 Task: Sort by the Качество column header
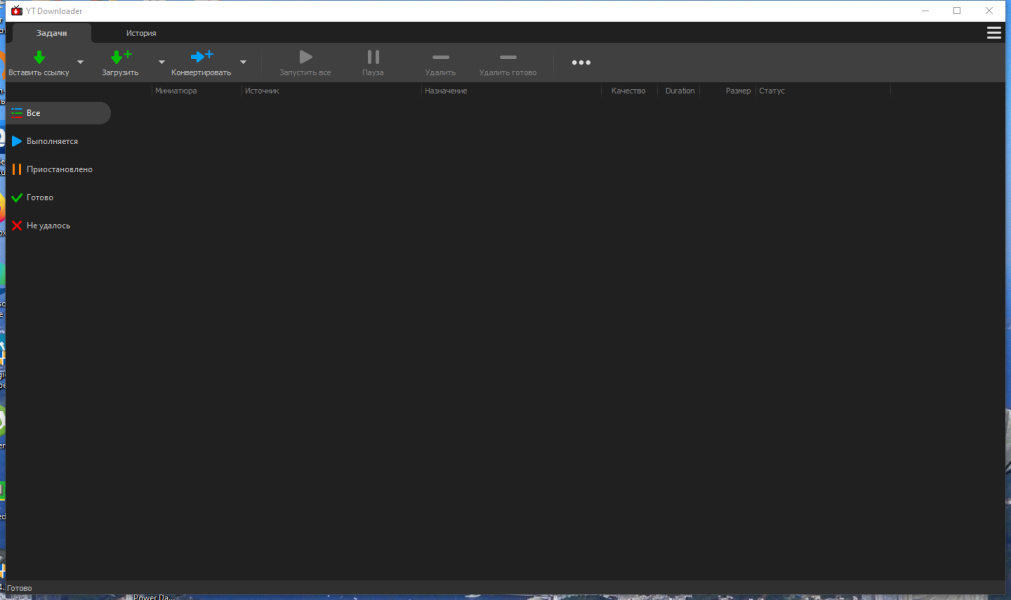pyautogui.click(x=628, y=91)
